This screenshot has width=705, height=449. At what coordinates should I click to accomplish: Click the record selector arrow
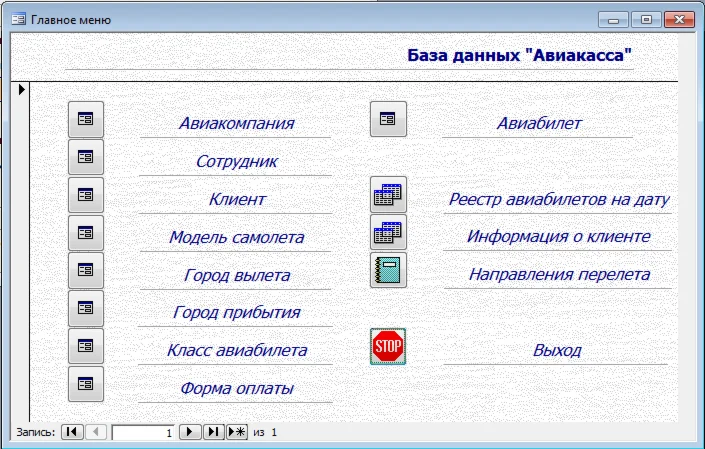pyautogui.click(x=21, y=89)
